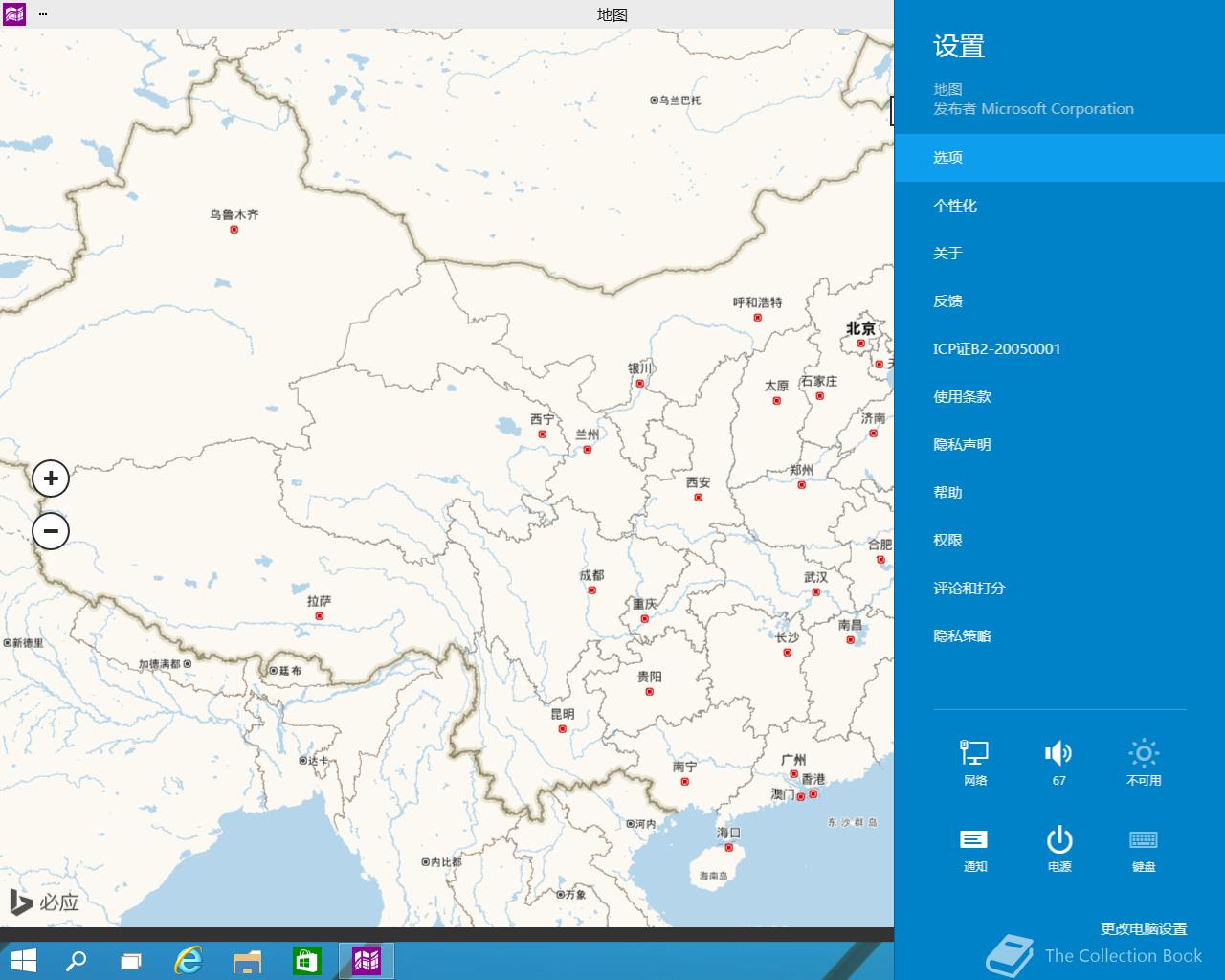The height and width of the screenshot is (980, 1225).
Task: Open 隐私声明 (Privacy statement)
Action: (x=1059, y=445)
